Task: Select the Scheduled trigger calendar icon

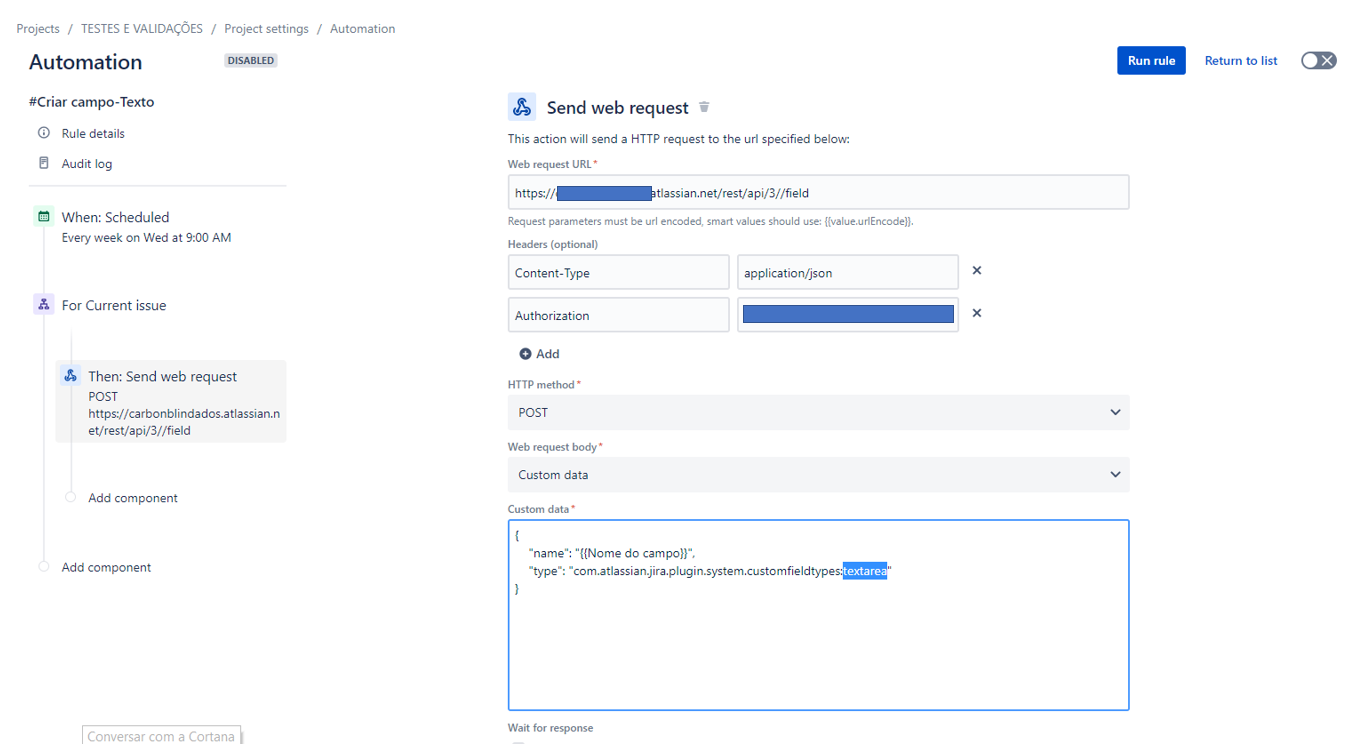Action: click(x=43, y=216)
